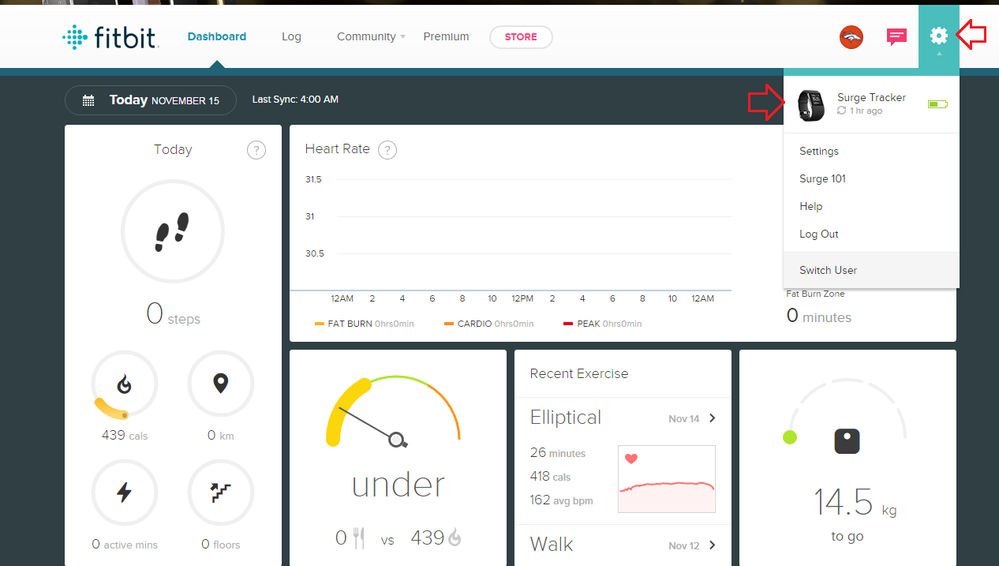999x566 pixels.
Task: Click the 26 minutes exercise value
Action: click(x=557, y=453)
